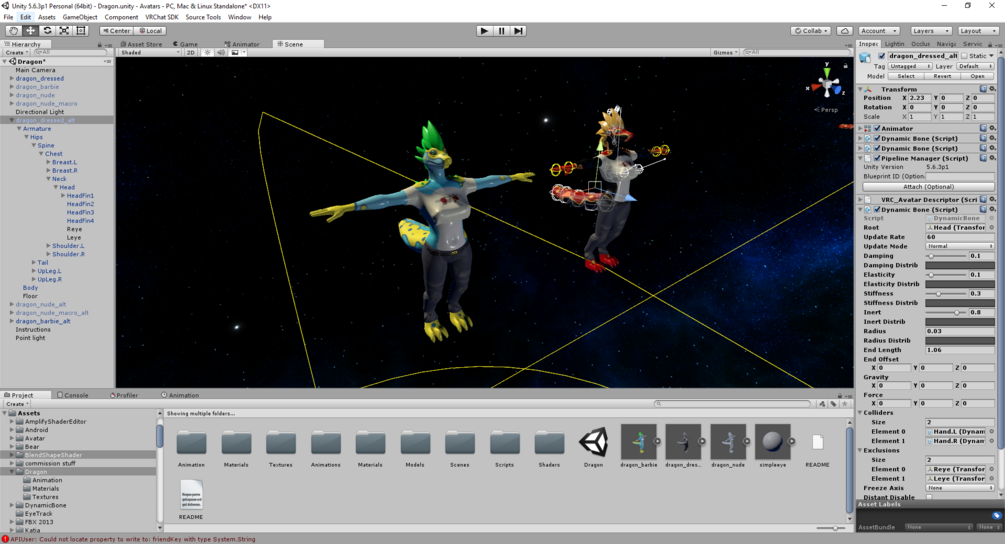This screenshot has width=1005, height=544.
Task: Click the Play button
Action: pyautogui.click(x=485, y=31)
